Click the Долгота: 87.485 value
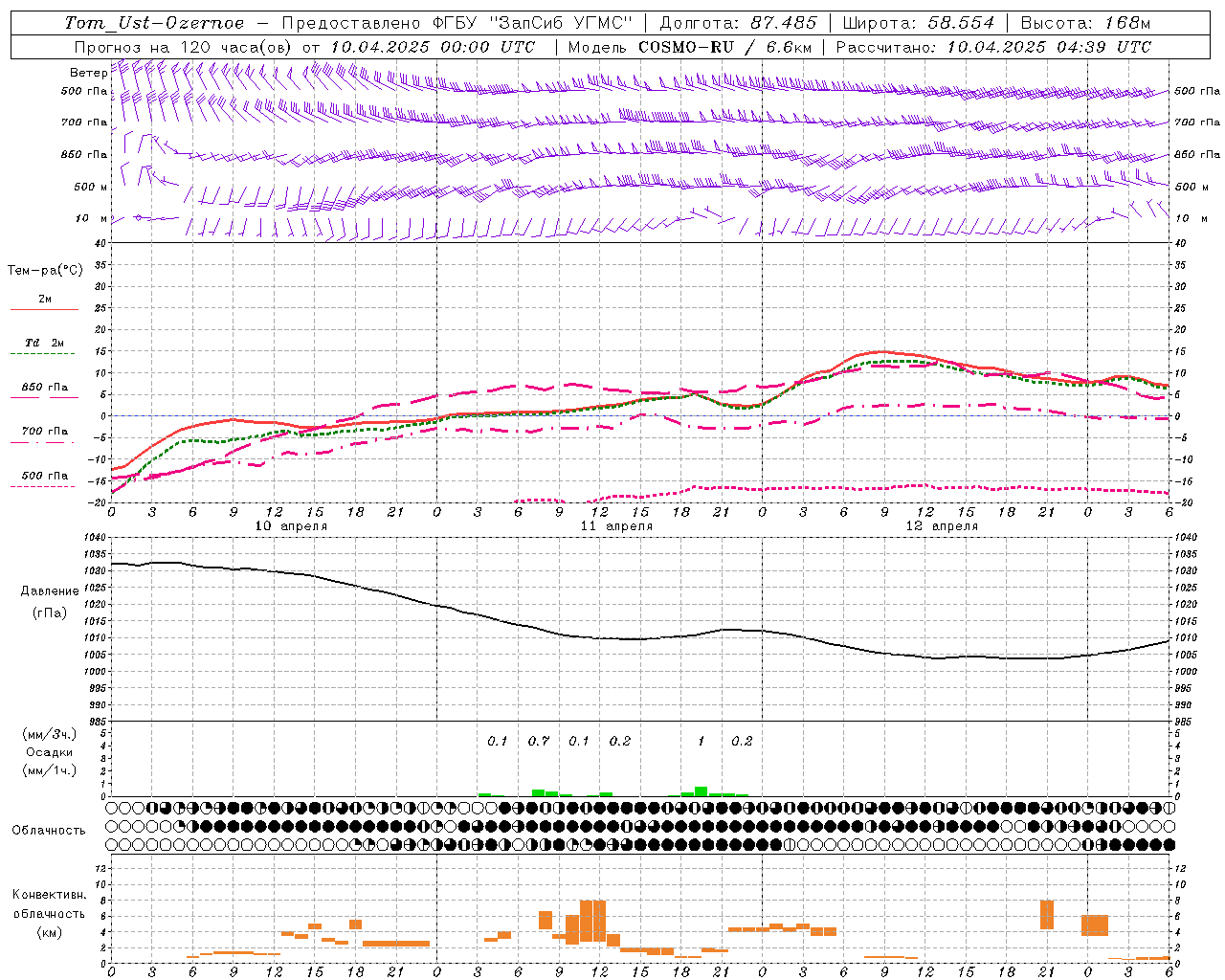This screenshot has height=980, width=1225. point(738,23)
